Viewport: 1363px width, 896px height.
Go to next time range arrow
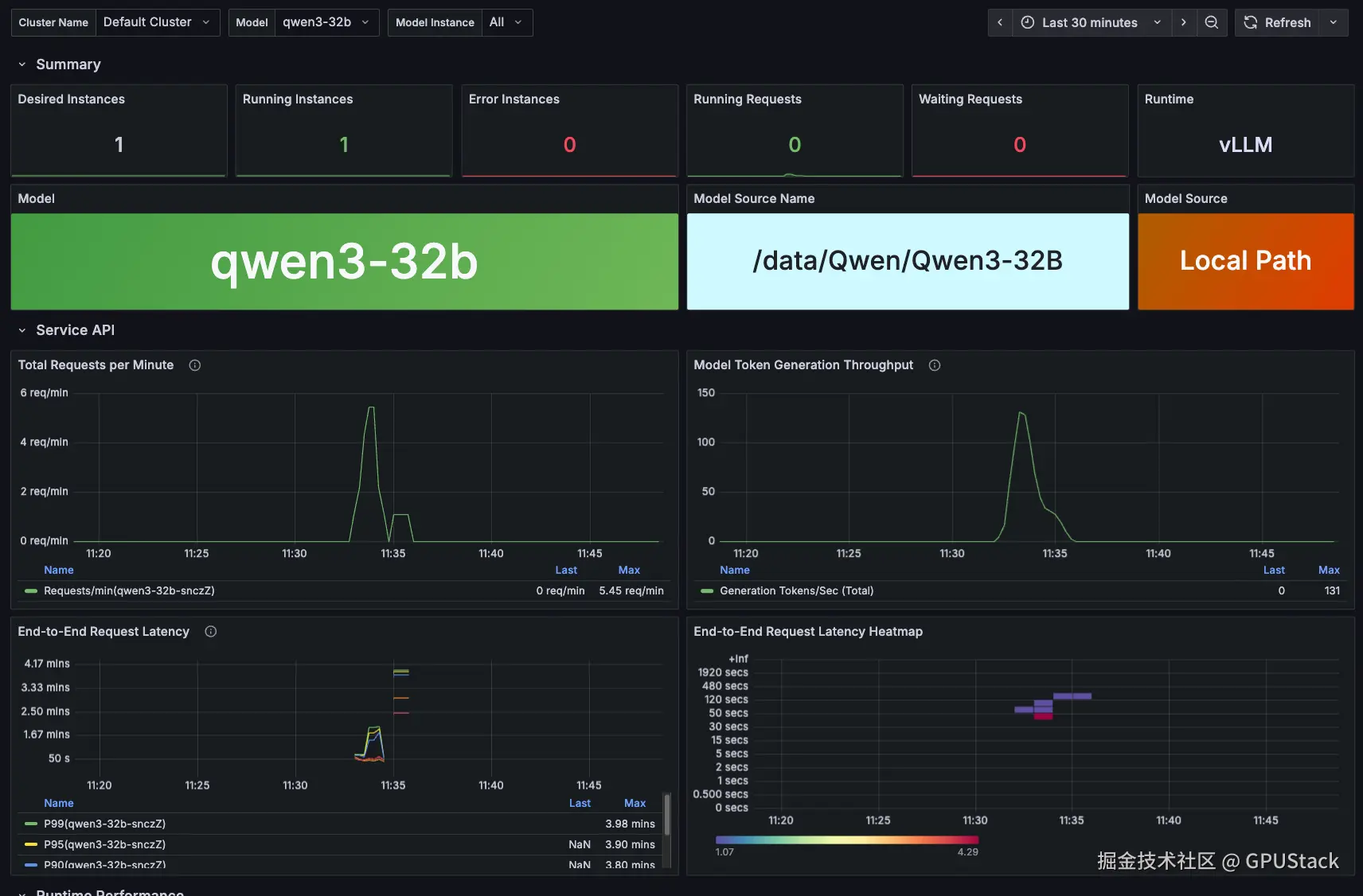point(1184,22)
